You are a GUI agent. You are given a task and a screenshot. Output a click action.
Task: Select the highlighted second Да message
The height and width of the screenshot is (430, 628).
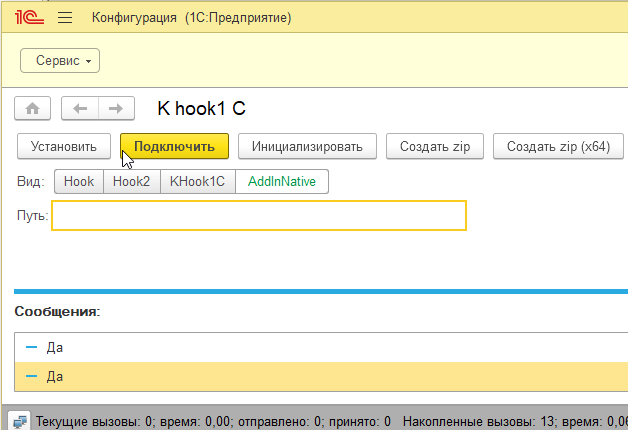point(321,376)
